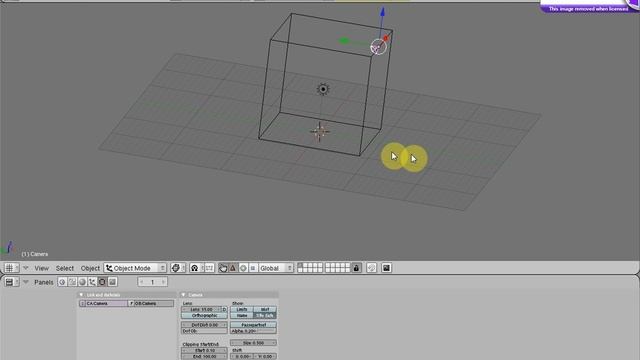Adjust the Lens value field
The height and width of the screenshot is (360, 640).
pos(201,309)
